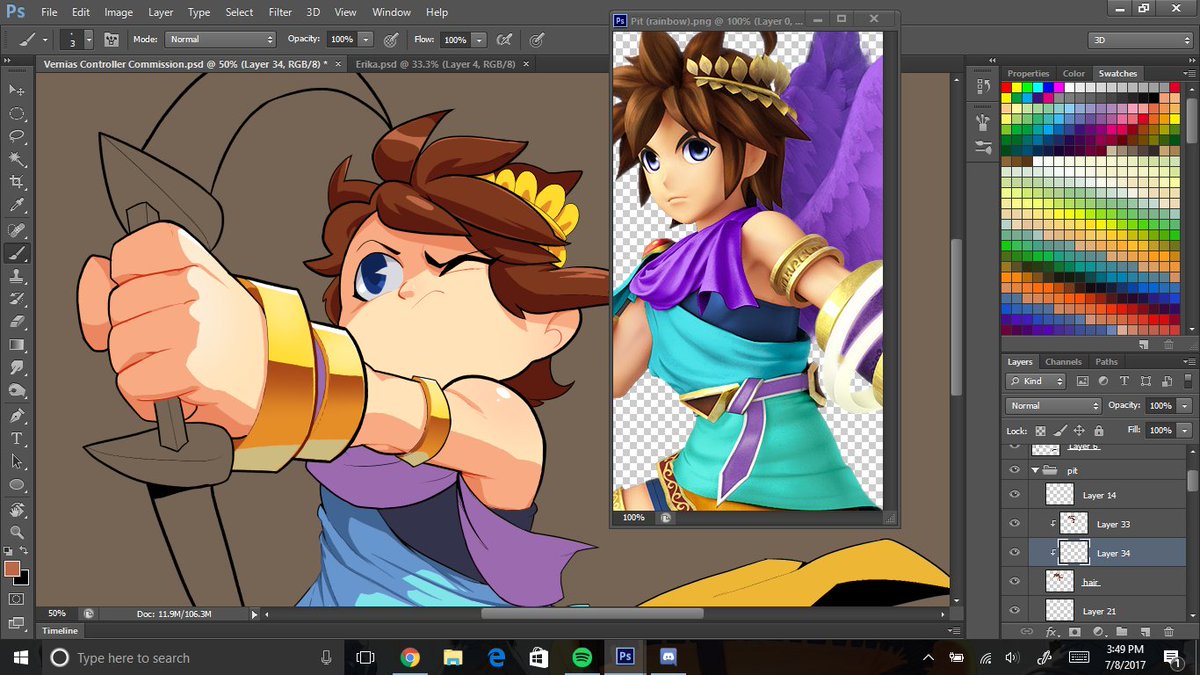Lock transparent pixels
This screenshot has width=1200, height=675.
[1040, 430]
